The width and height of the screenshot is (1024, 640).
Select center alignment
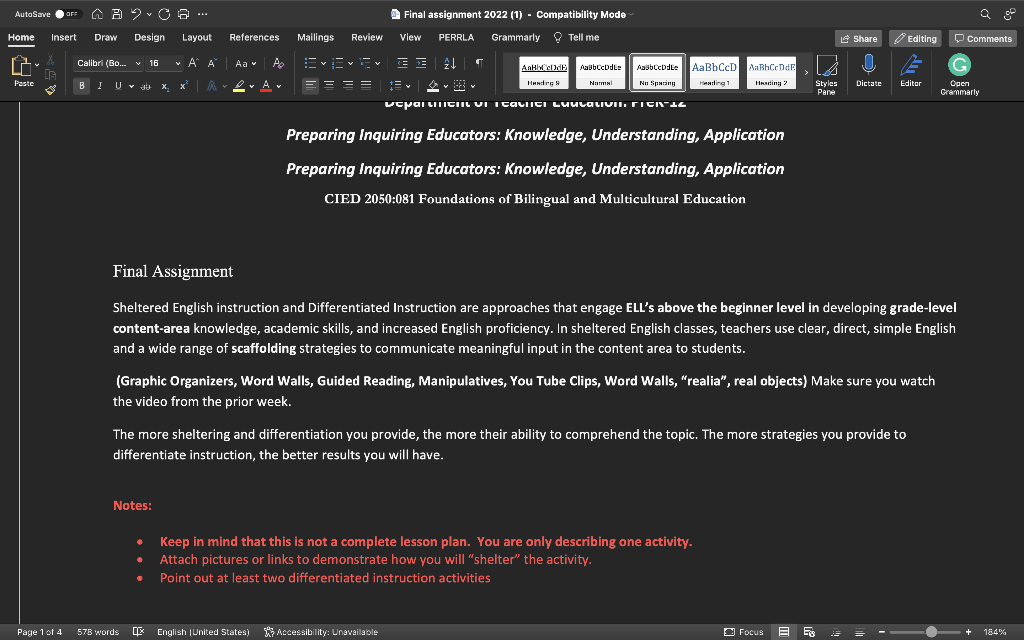tap(330, 85)
